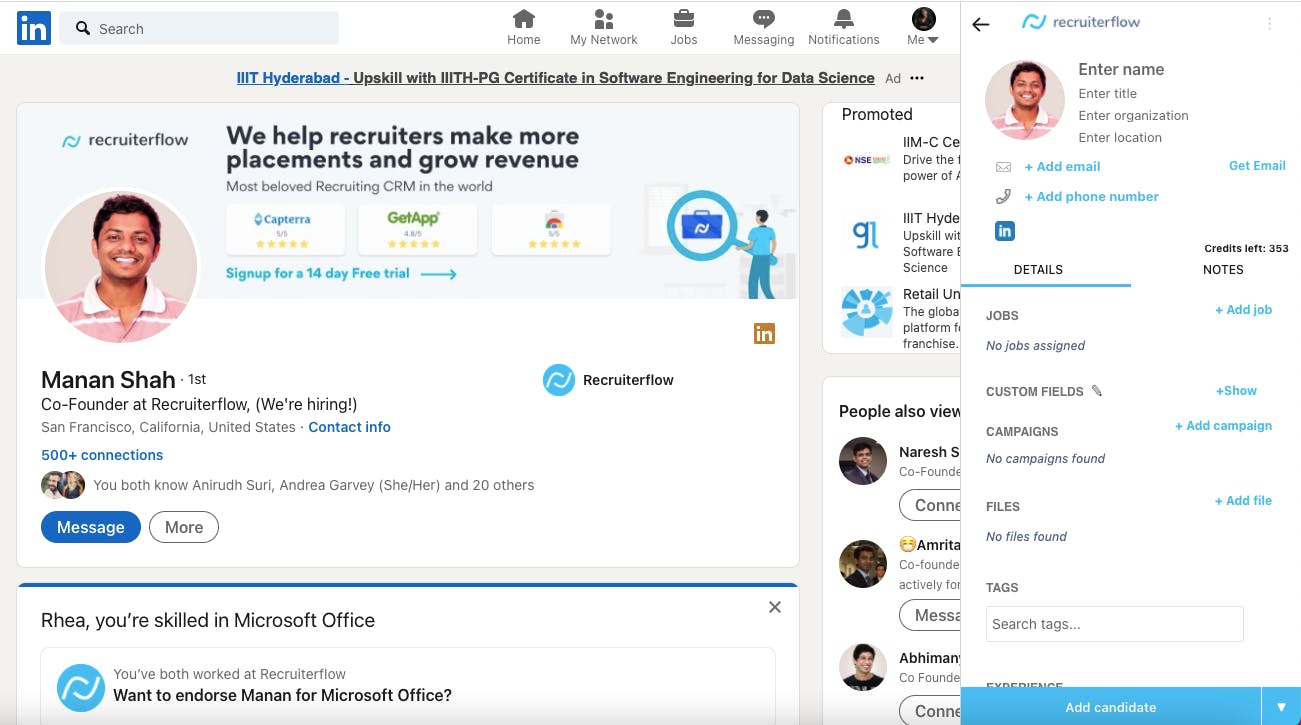Click the Enter title field

(x=1108, y=93)
